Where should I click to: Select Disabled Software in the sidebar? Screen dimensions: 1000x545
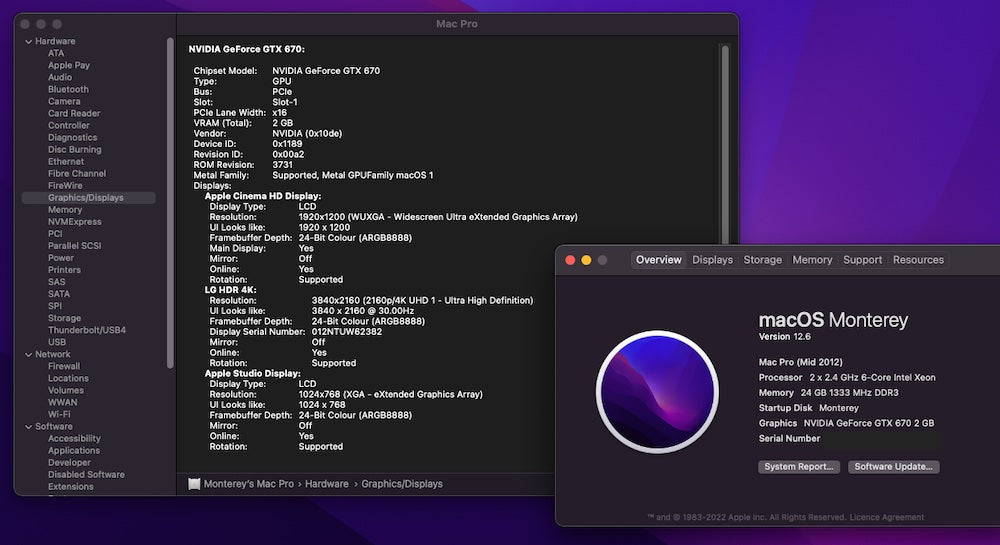tap(86, 475)
